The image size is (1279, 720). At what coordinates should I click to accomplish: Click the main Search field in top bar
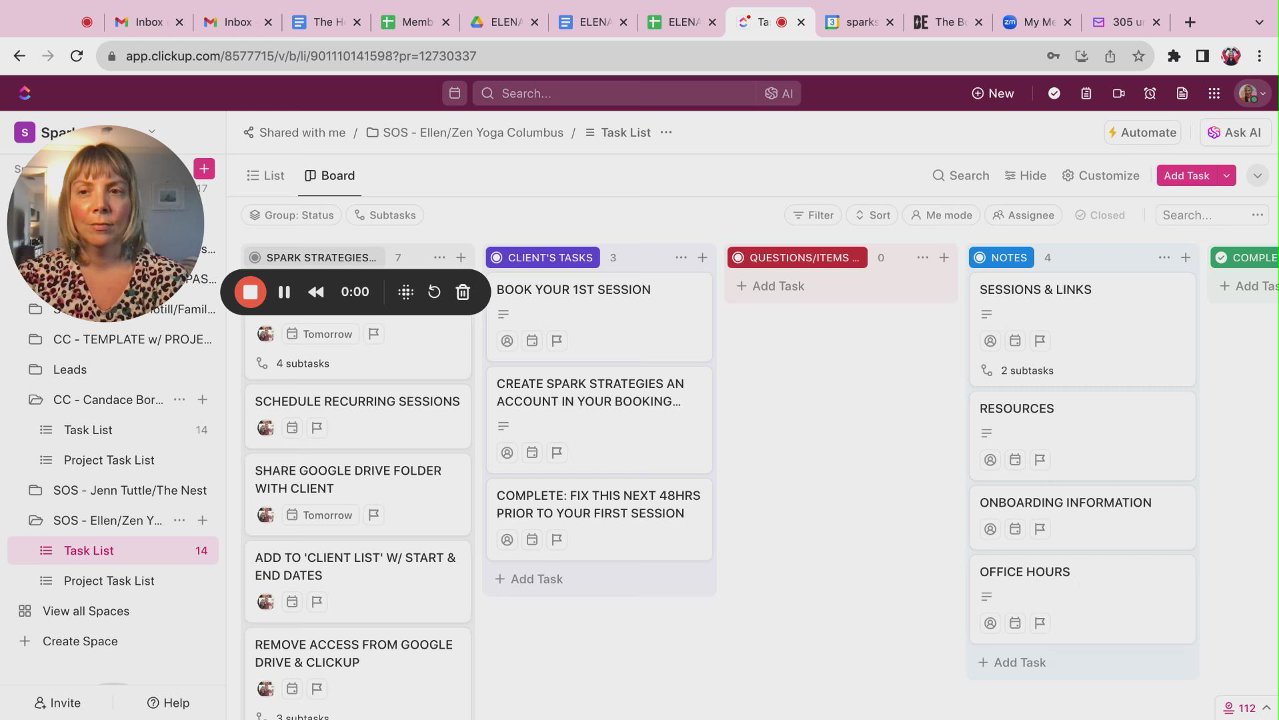click(x=615, y=93)
